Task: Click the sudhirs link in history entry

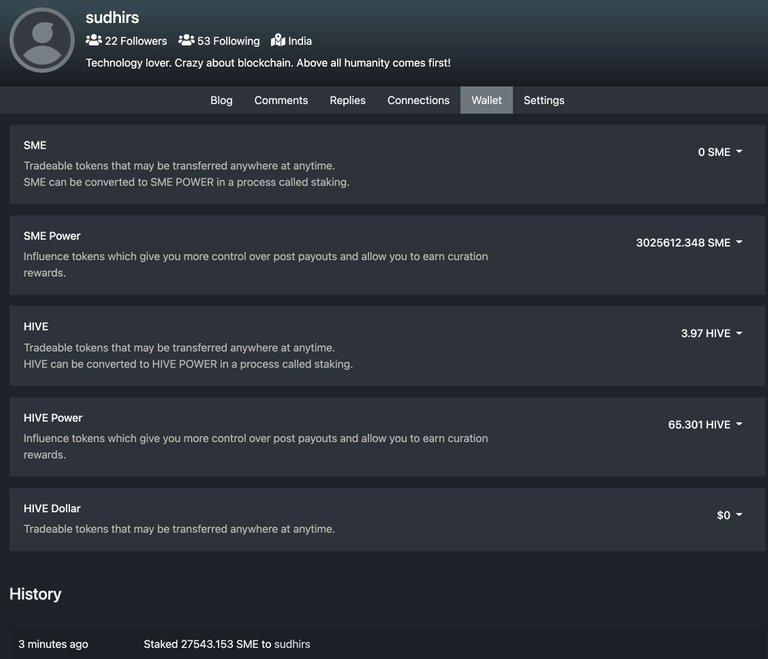Action: pyautogui.click(x=292, y=644)
